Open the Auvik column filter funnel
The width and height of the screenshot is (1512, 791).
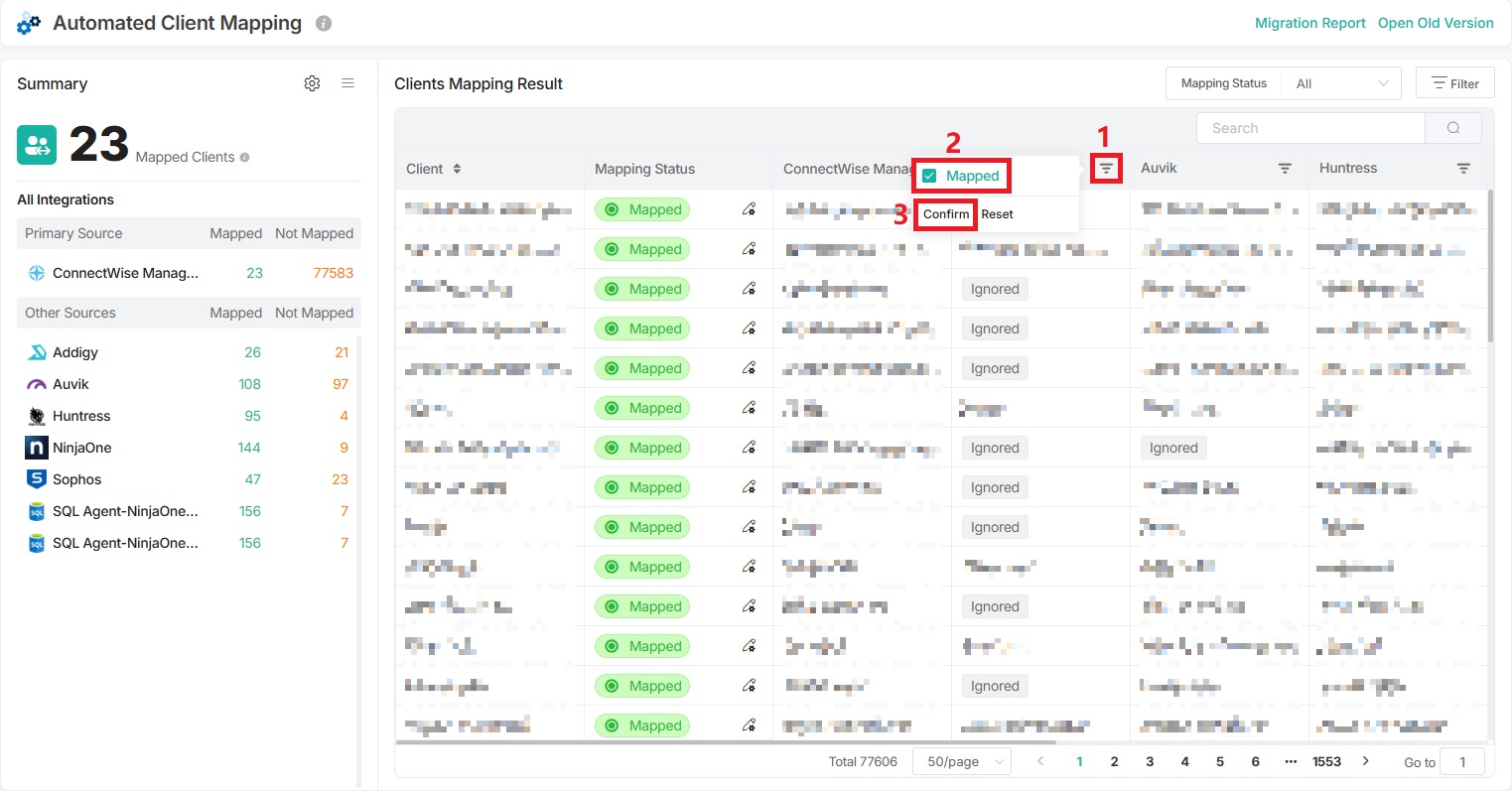coord(1286,168)
